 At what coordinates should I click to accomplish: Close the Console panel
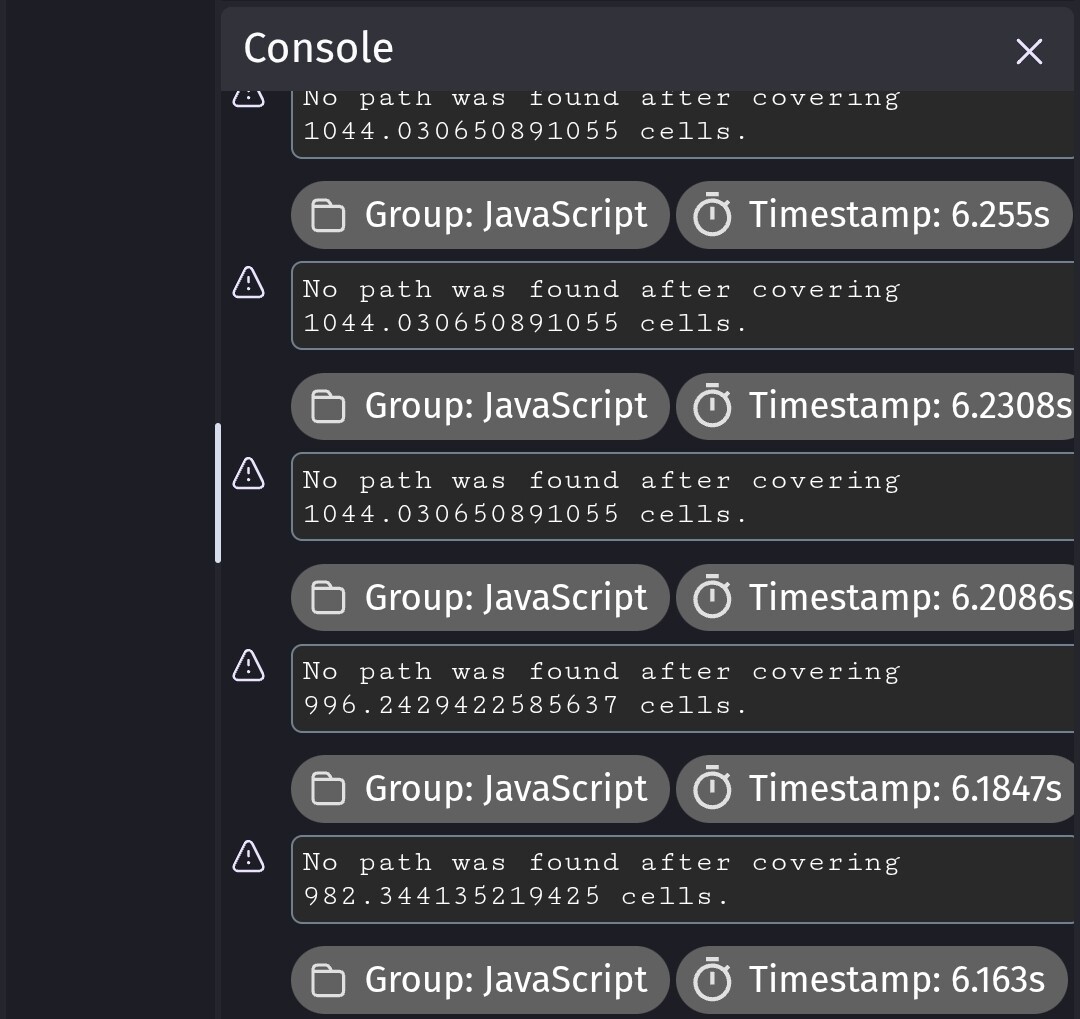(x=1029, y=52)
